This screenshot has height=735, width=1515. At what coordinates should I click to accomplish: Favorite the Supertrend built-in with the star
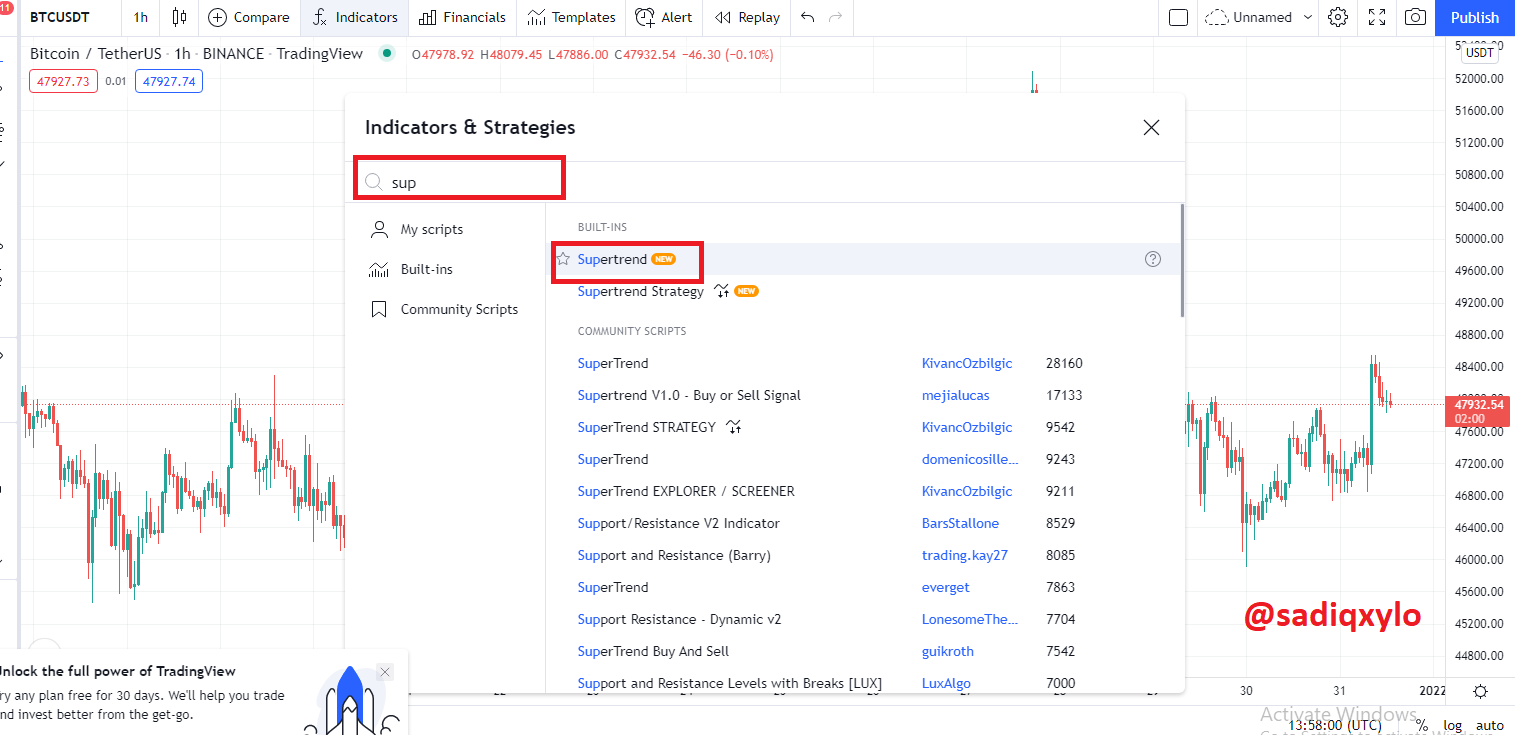click(x=563, y=259)
